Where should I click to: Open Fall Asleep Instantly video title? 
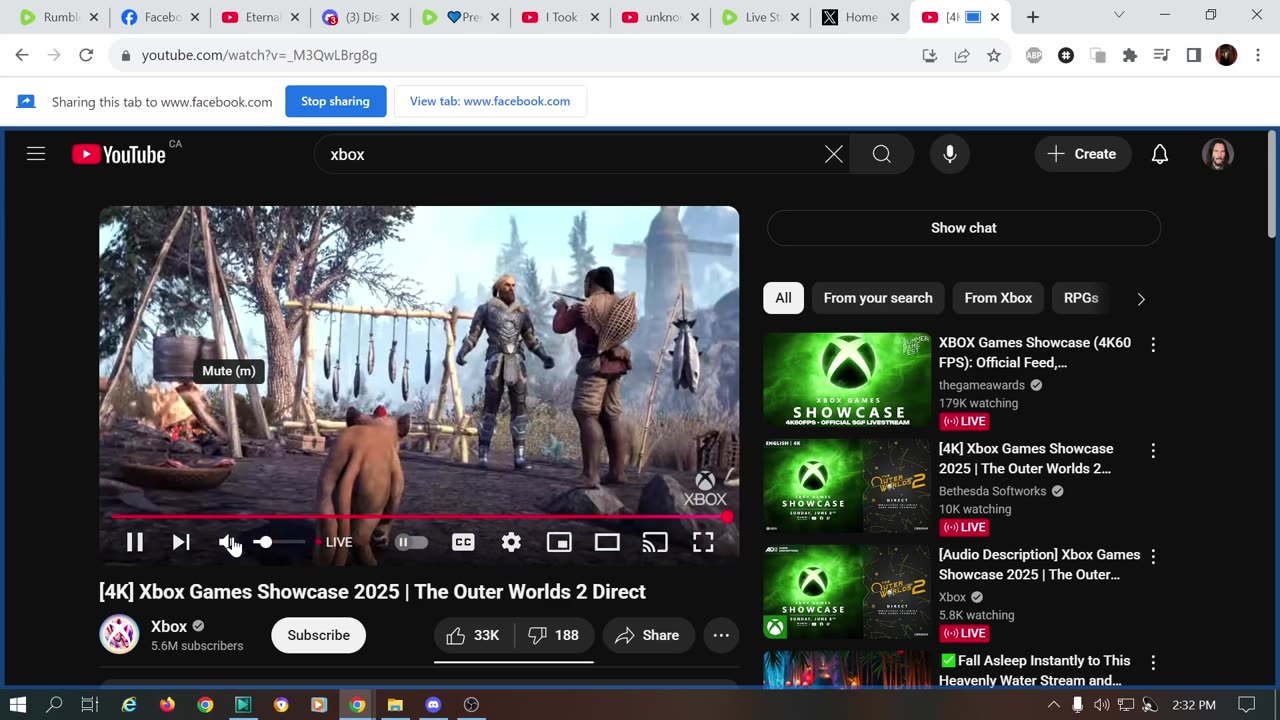pyautogui.click(x=1035, y=670)
